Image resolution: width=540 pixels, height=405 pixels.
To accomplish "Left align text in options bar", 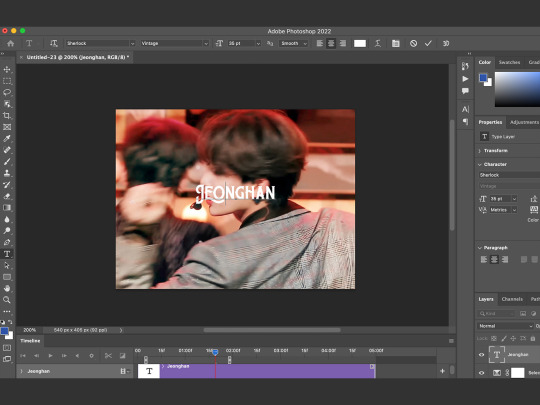I will [320, 43].
